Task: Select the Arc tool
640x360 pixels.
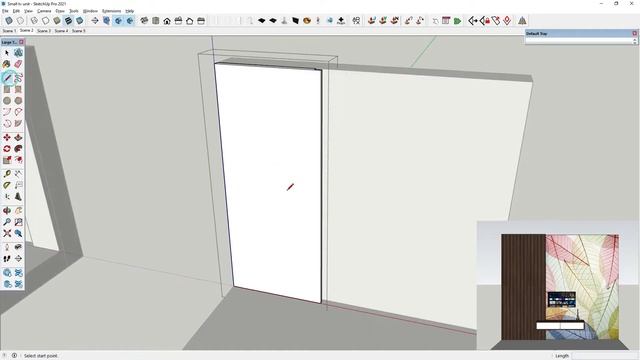Action: point(7,112)
